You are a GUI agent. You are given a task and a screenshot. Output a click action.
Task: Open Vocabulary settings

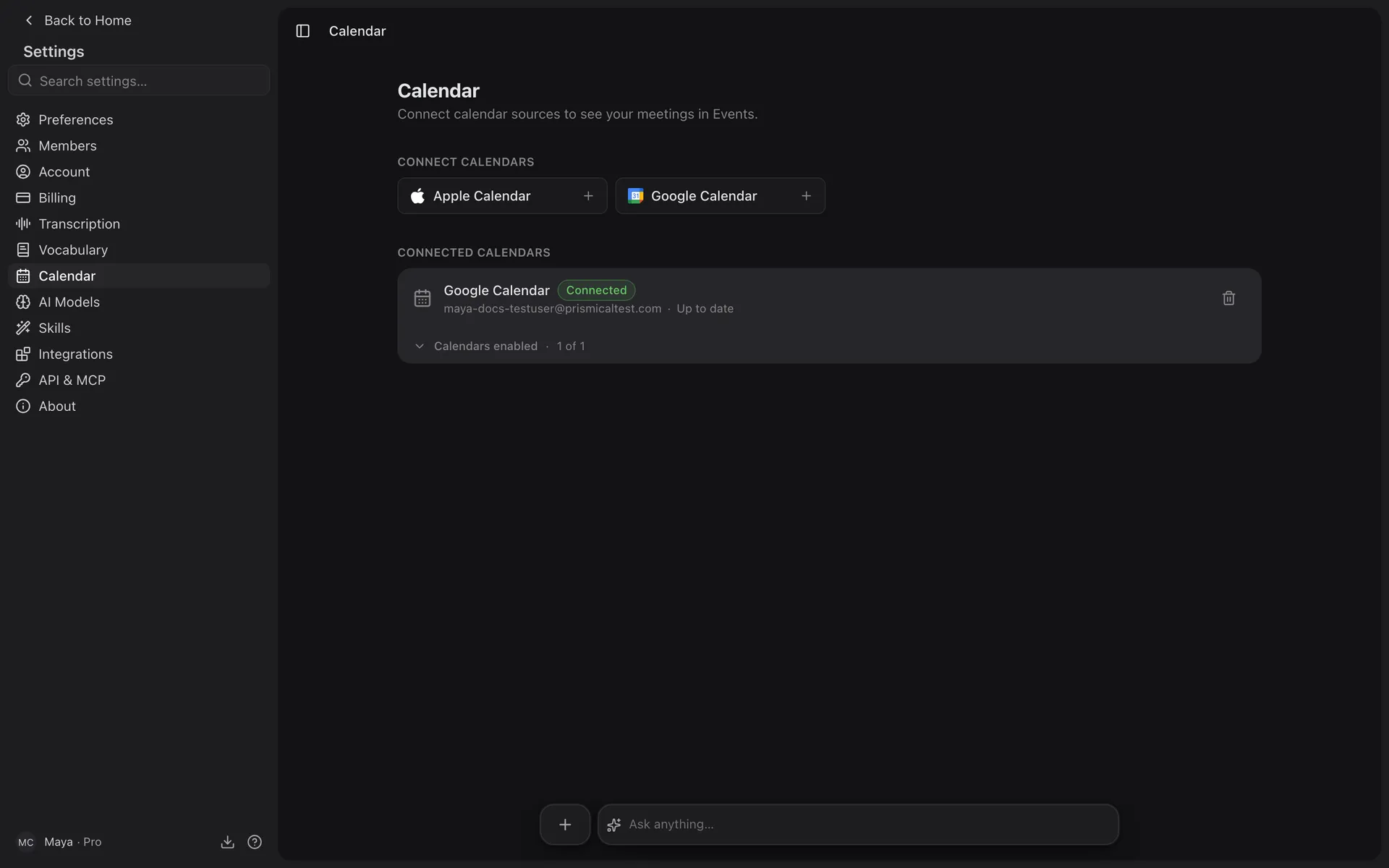139,250
